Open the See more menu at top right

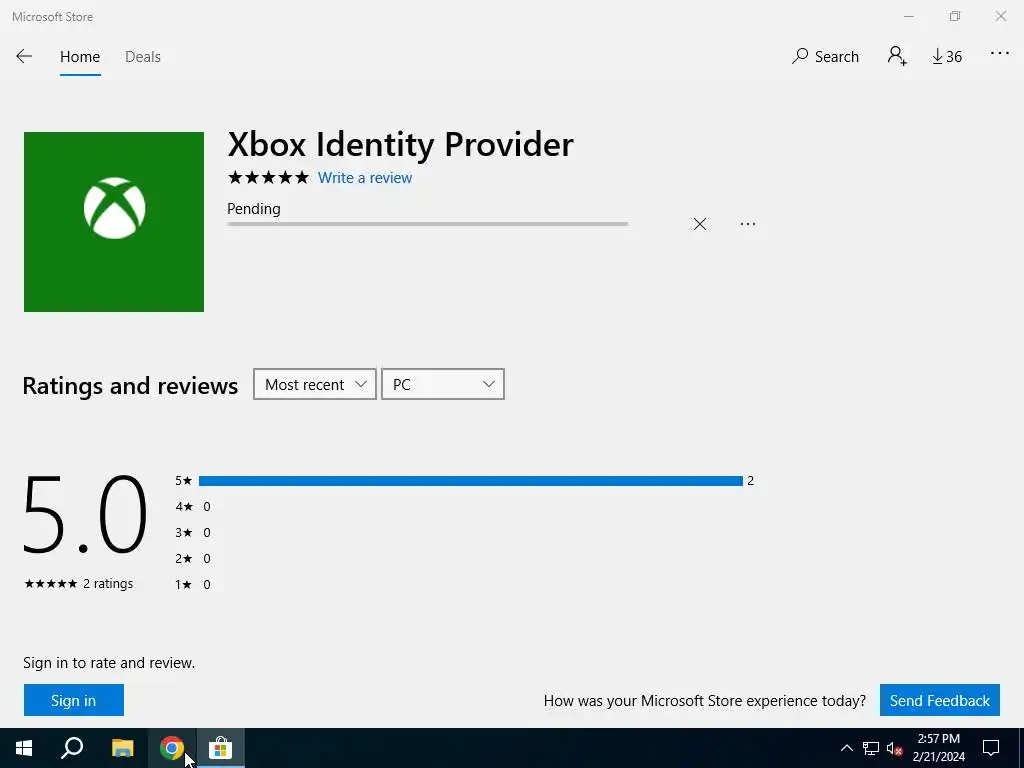point(1000,54)
